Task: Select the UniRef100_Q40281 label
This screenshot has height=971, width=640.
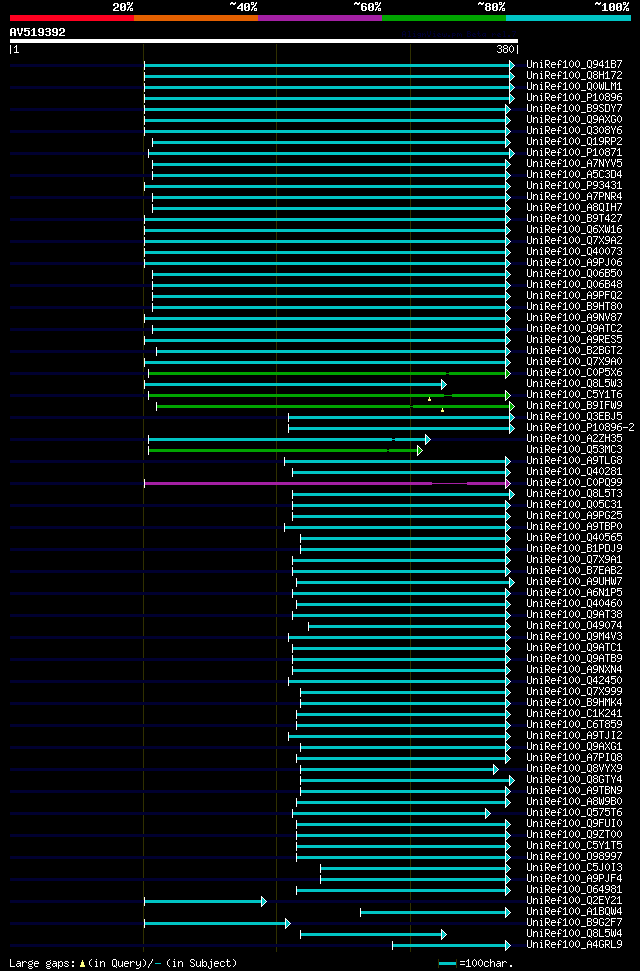Action: point(574,472)
